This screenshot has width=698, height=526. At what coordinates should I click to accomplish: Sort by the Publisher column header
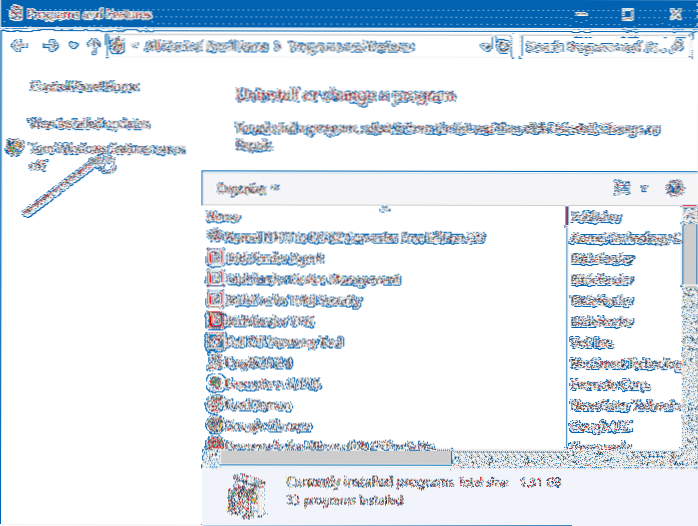(596, 217)
